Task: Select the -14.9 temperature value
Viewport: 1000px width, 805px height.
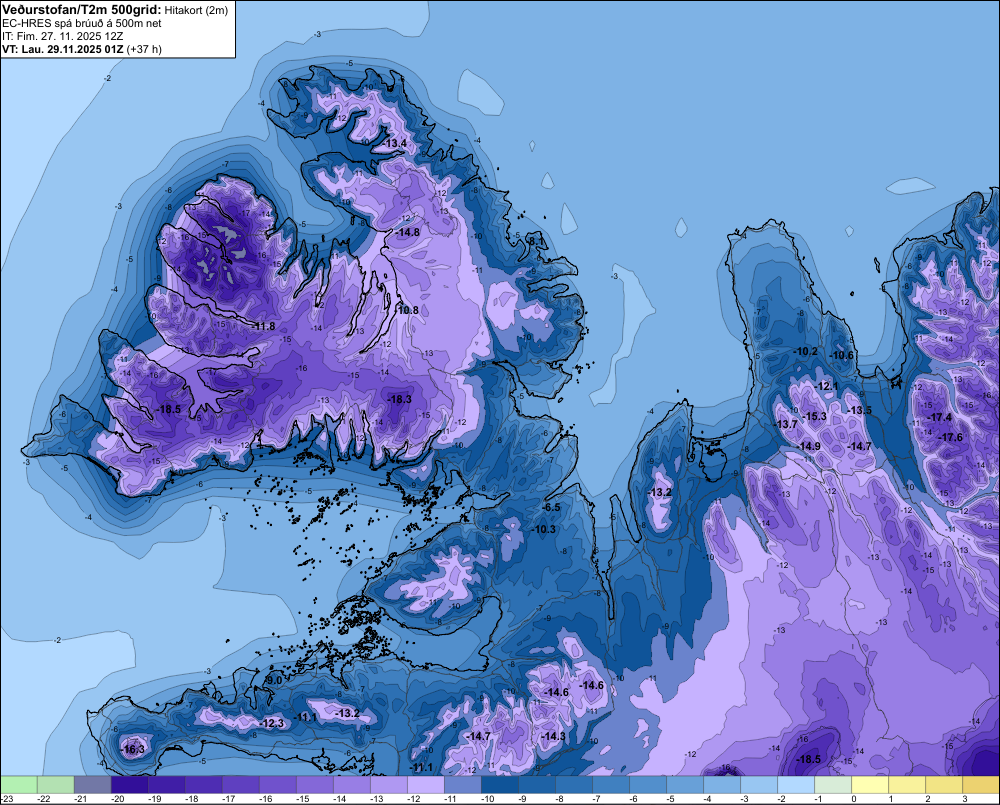Action: pos(809,447)
